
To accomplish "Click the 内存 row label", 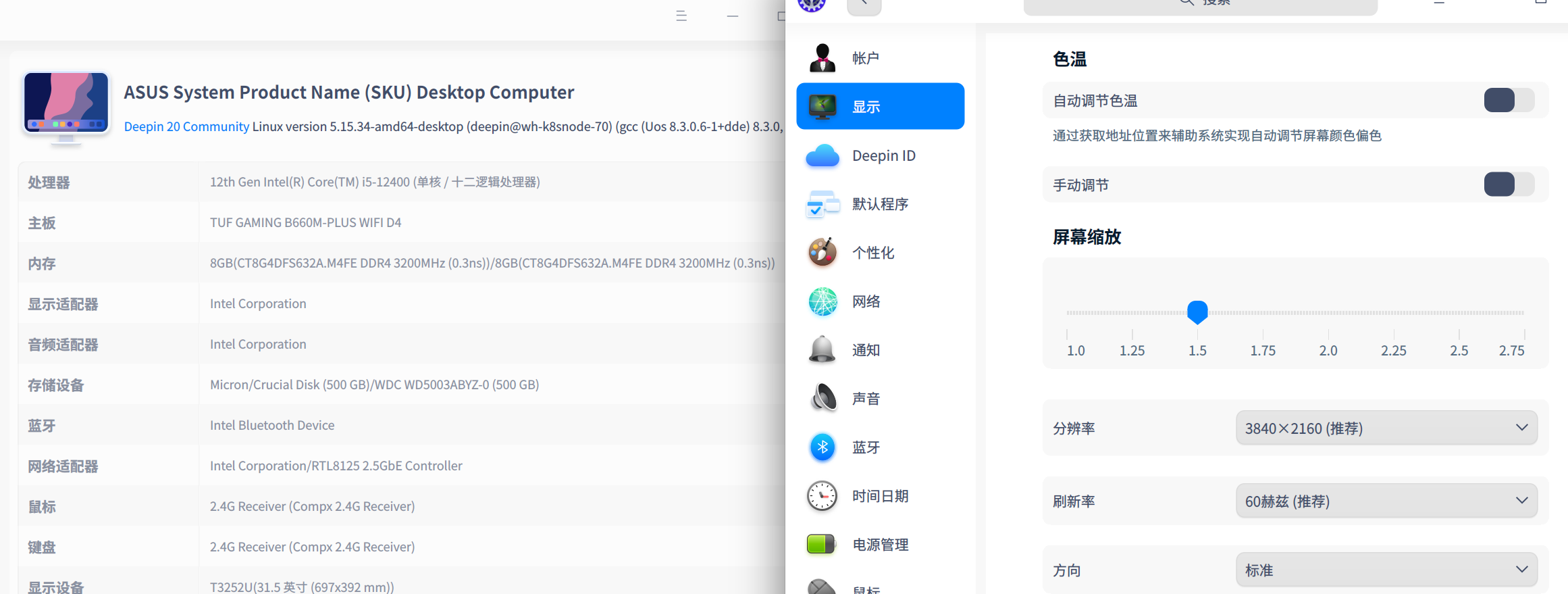I will click(42, 264).
